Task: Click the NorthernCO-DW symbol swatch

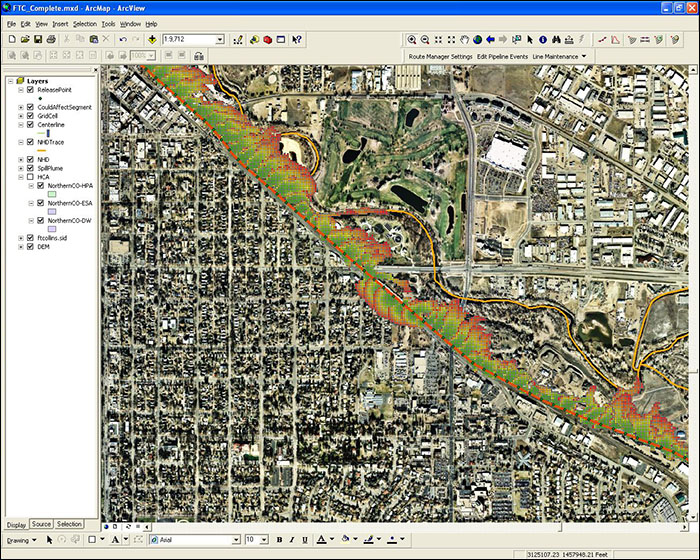Action: 52,229
